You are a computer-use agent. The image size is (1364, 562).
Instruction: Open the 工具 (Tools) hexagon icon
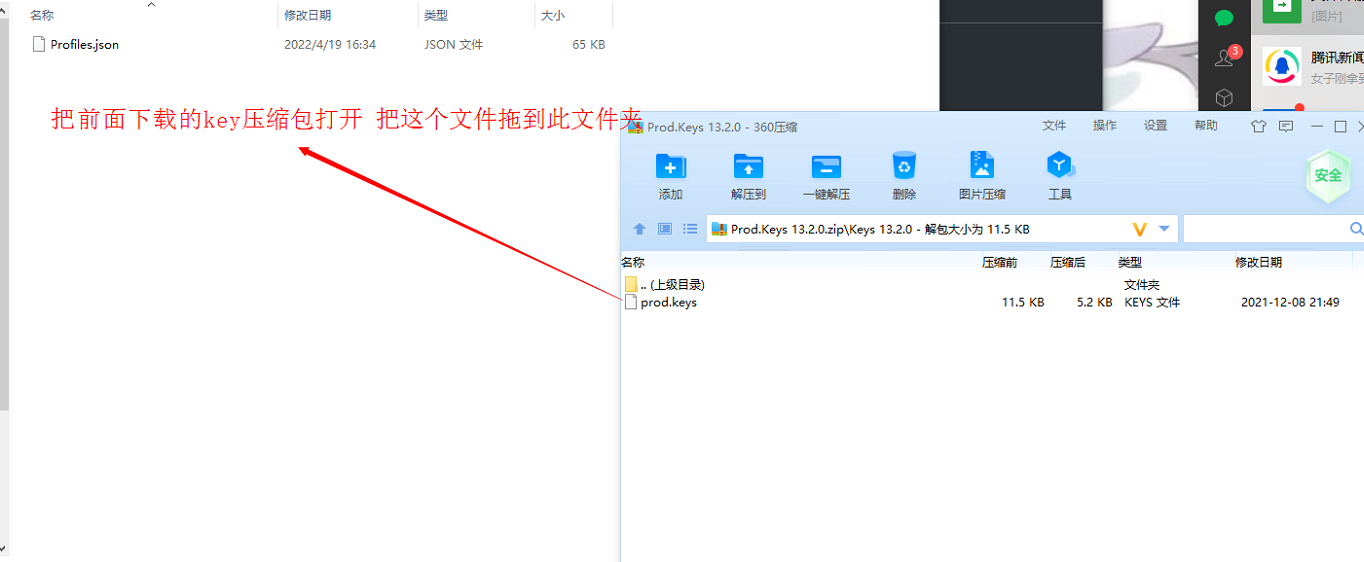(x=1060, y=167)
